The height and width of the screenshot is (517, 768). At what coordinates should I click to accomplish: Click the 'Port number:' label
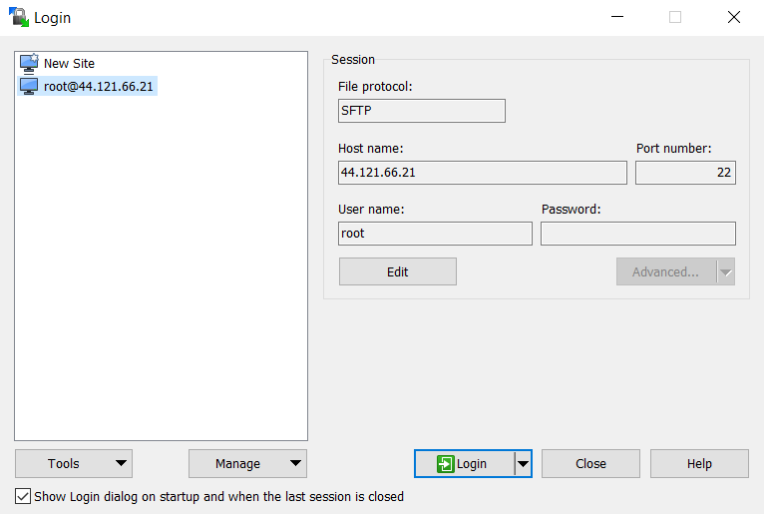pyautogui.click(x=674, y=148)
